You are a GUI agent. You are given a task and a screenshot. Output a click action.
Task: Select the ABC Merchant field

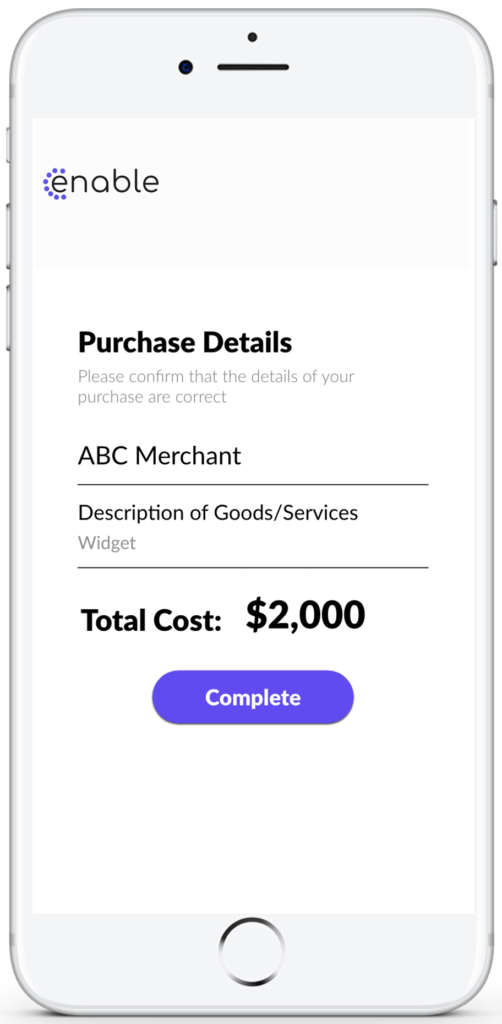(253, 456)
